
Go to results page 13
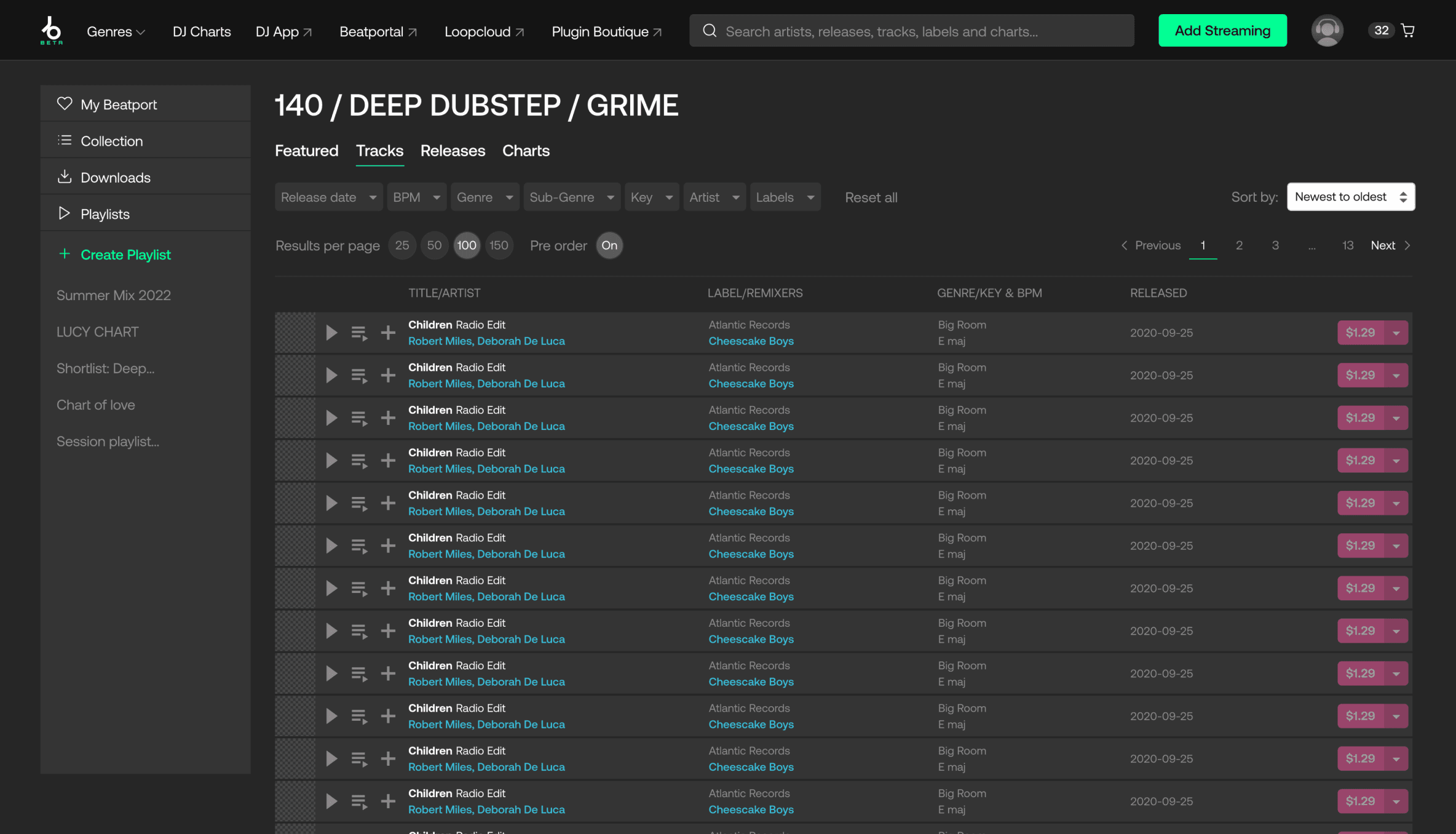[1347, 245]
